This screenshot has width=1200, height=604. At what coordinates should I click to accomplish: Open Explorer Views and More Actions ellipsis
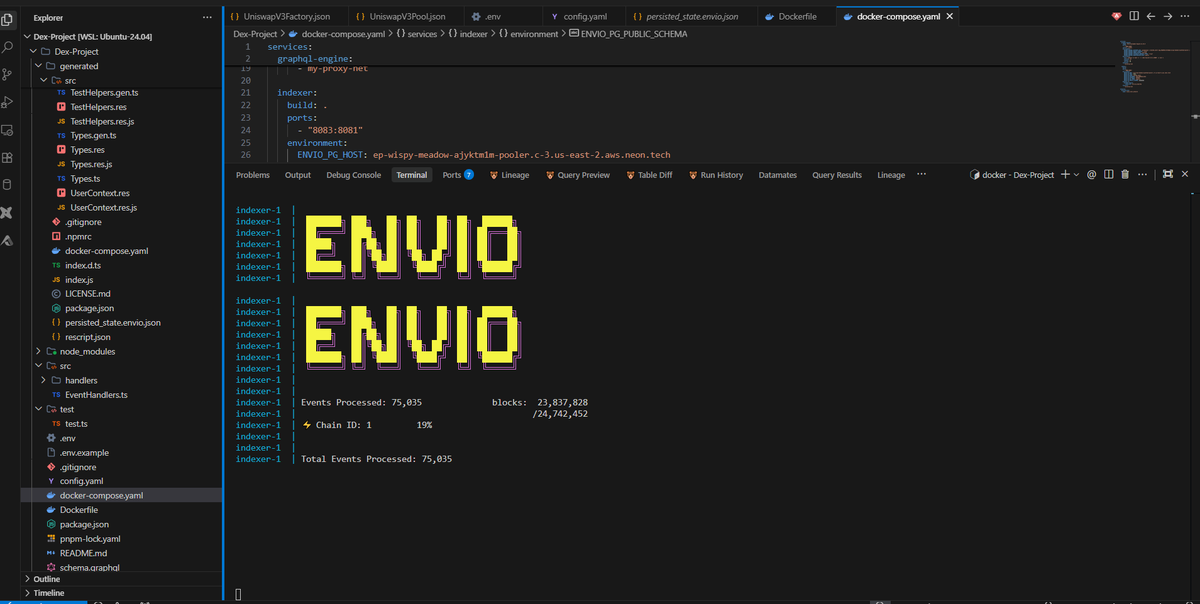pos(207,18)
